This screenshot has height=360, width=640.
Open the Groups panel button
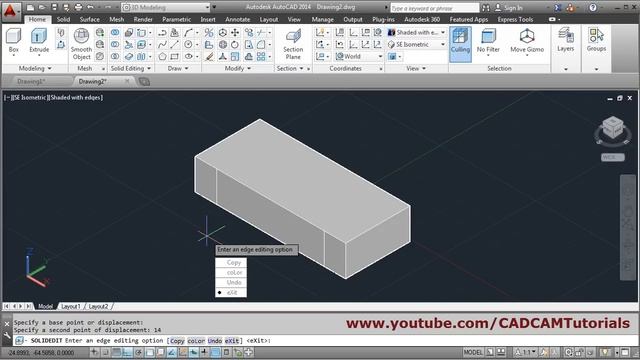596,40
